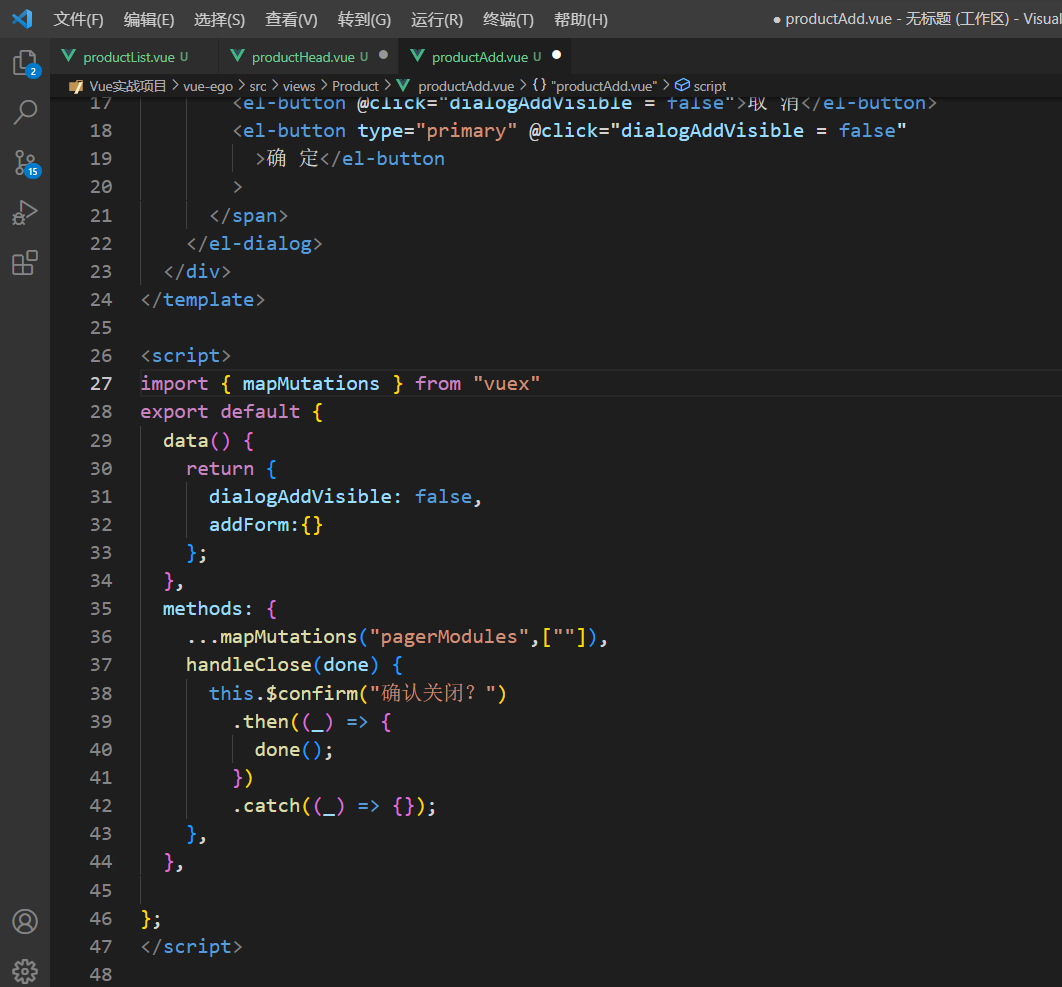Click data() on line 29
This screenshot has height=987, width=1062.
pos(196,441)
